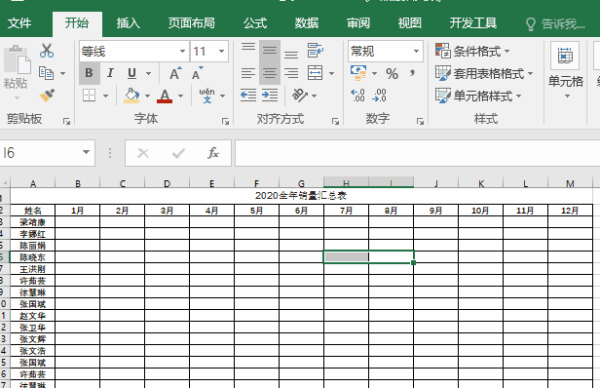Screen dimensions: 600x388
Task: Click the accounting number format icon
Action: coord(359,73)
